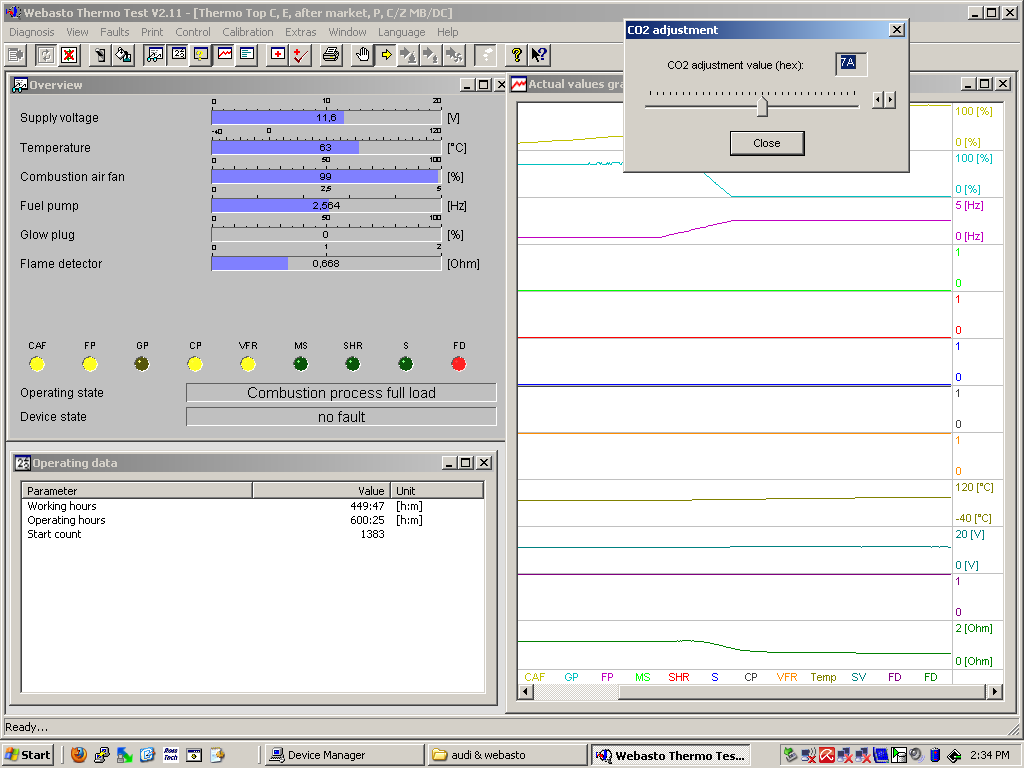Click the CAF yellow status indicator

tap(37, 364)
